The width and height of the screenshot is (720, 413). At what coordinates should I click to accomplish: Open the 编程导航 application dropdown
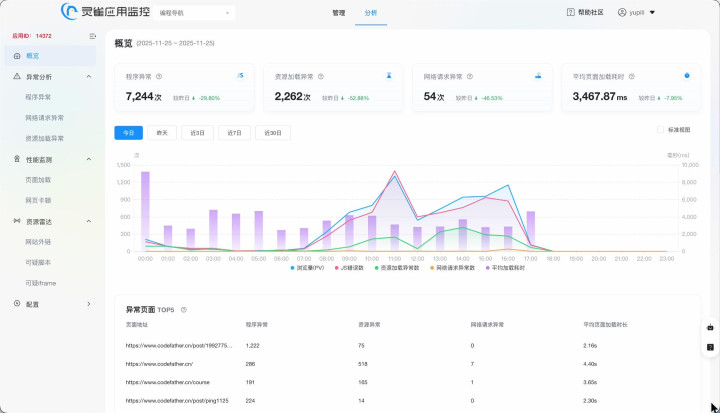coord(195,13)
